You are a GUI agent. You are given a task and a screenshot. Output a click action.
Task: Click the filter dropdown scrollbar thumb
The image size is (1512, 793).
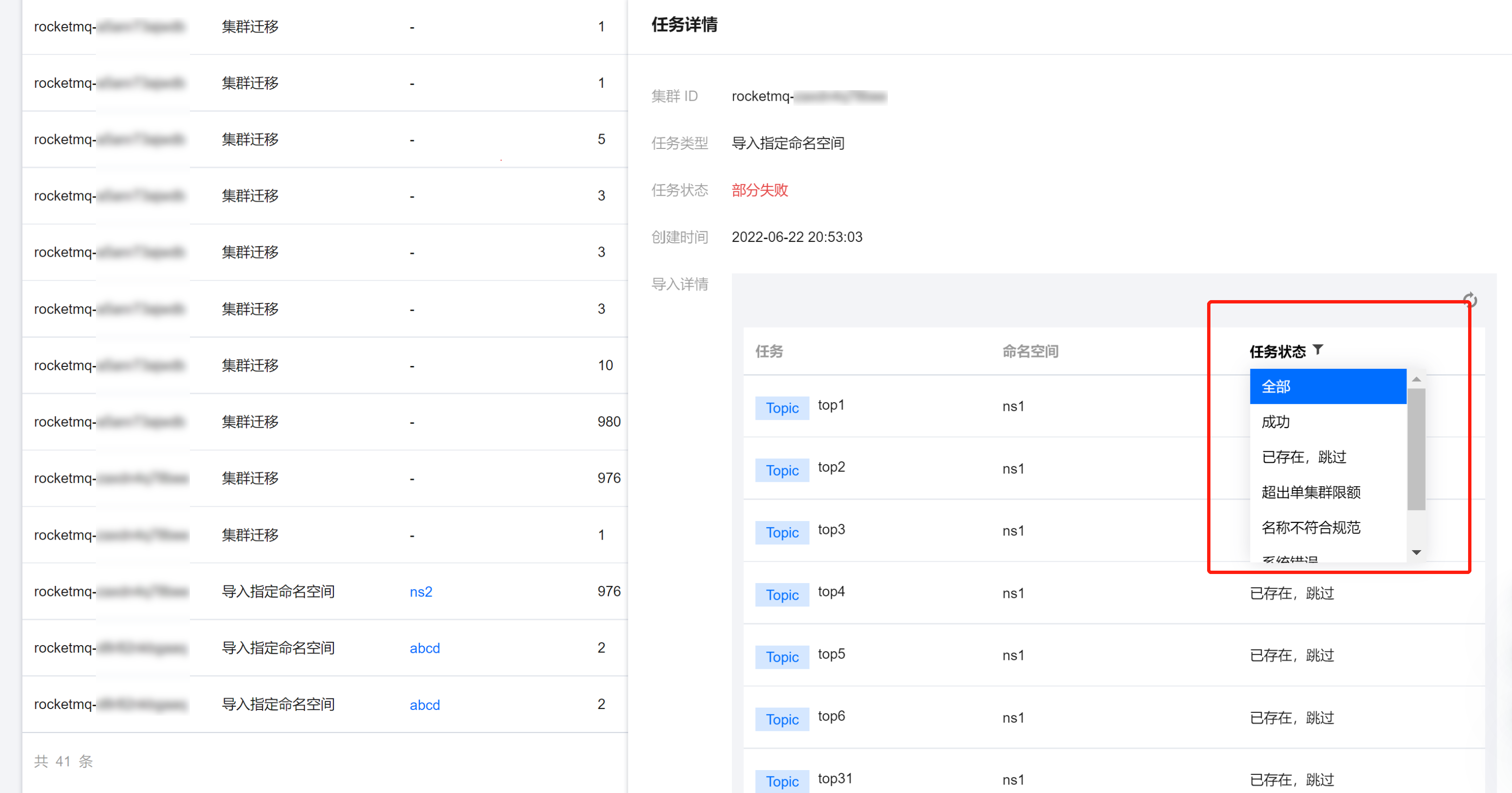coord(1416,449)
